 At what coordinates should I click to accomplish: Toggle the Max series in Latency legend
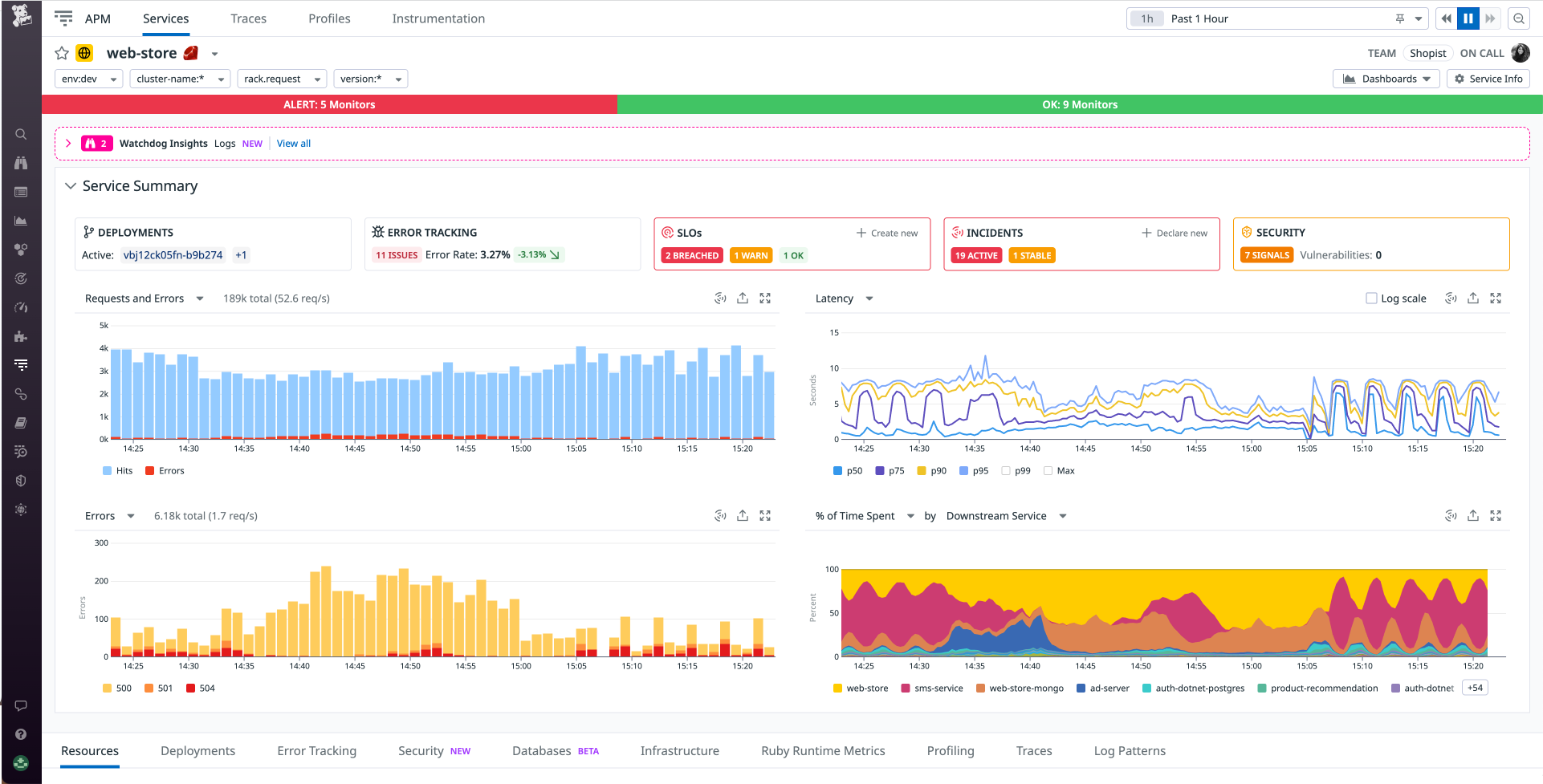click(1048, 471)
